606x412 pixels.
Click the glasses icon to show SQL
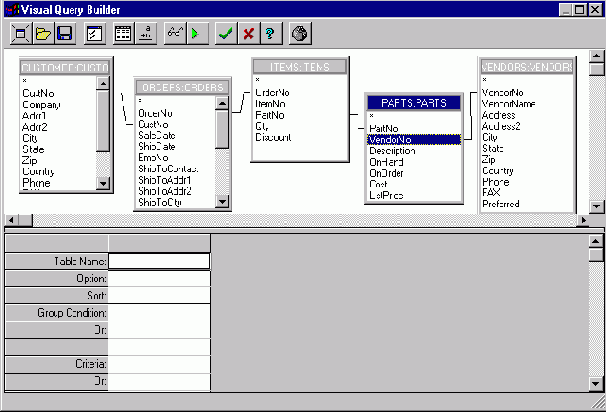click(174, 33)
